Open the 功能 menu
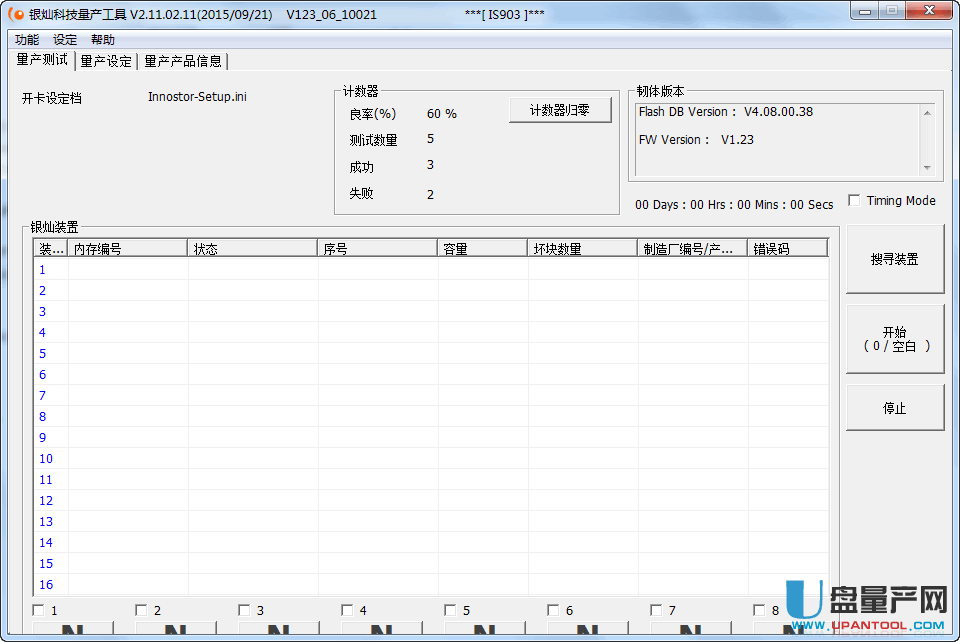Screen dimensions: 960x642 click(x=27, y=40)
